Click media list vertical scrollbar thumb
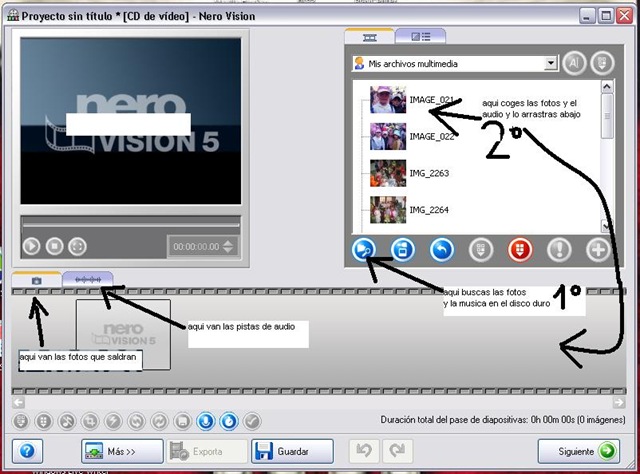 [607, 116]
